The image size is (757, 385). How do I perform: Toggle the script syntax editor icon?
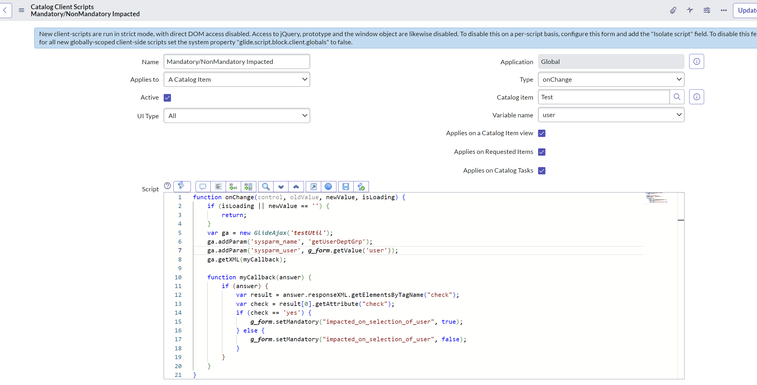[x=182, y=186]
